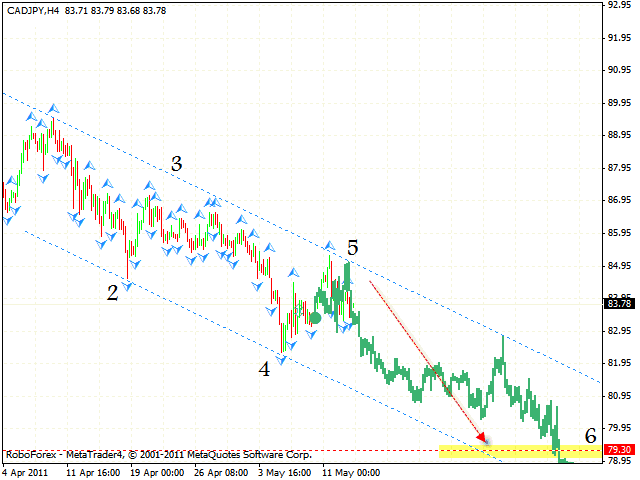The width and height of the screenshot is (640, 480).
Task: Click the wave label 2
Action: (x=113, y=291)
